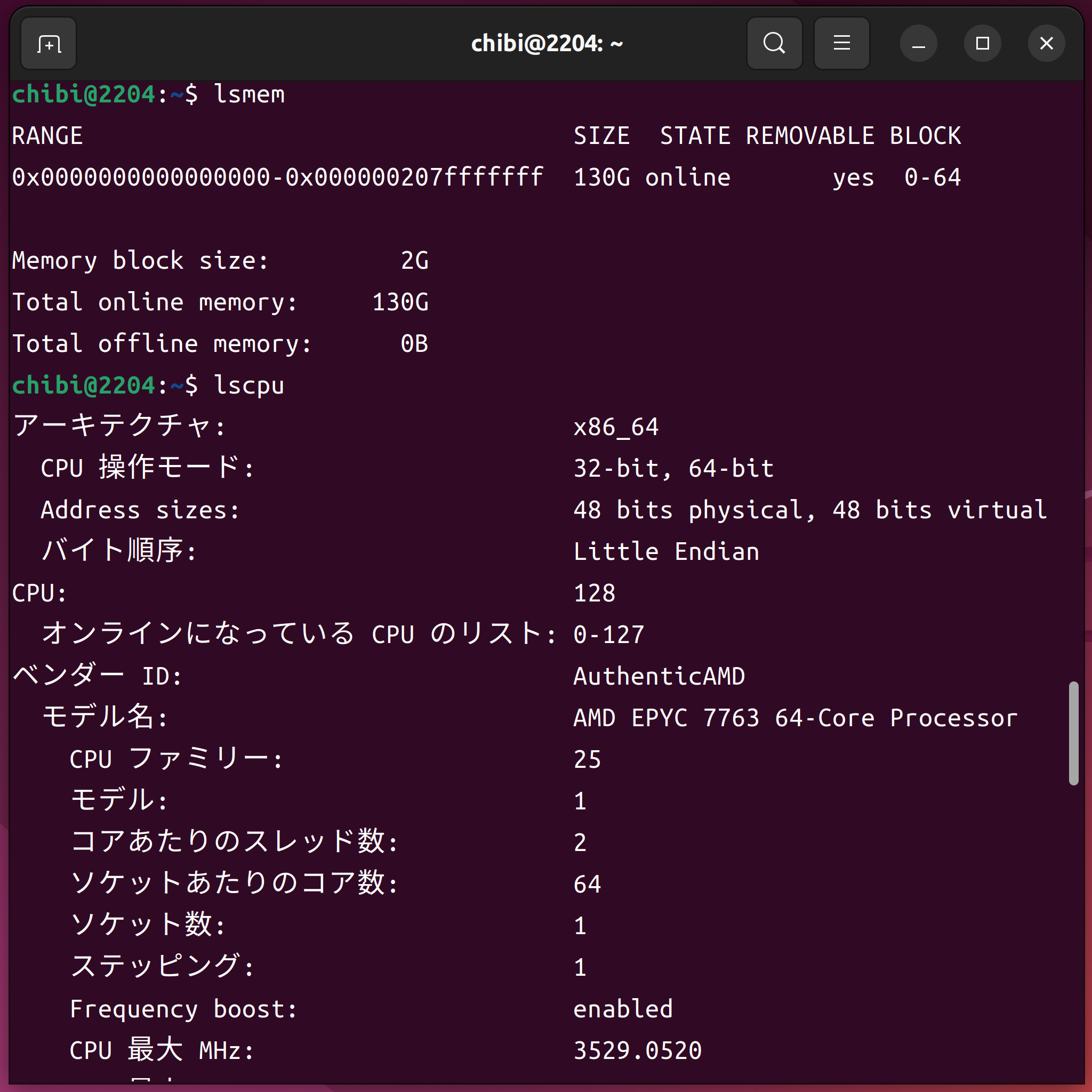Minimize the terminal window
The width and height of the screenshot is (1092, 1092).
point(919,44)
